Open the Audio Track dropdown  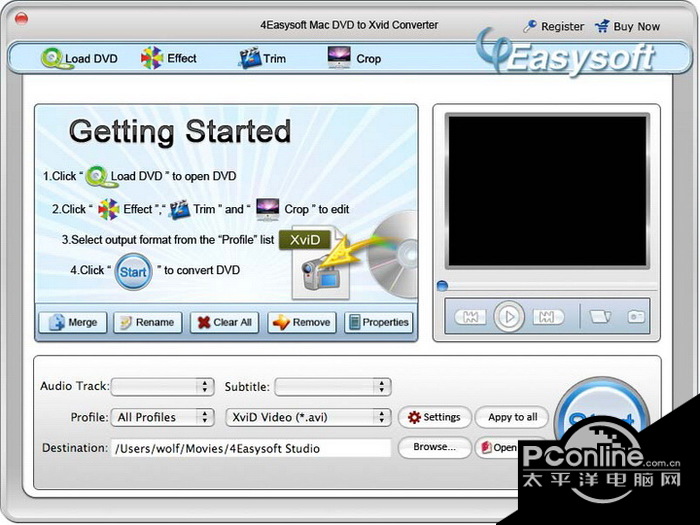pos(162,387)
